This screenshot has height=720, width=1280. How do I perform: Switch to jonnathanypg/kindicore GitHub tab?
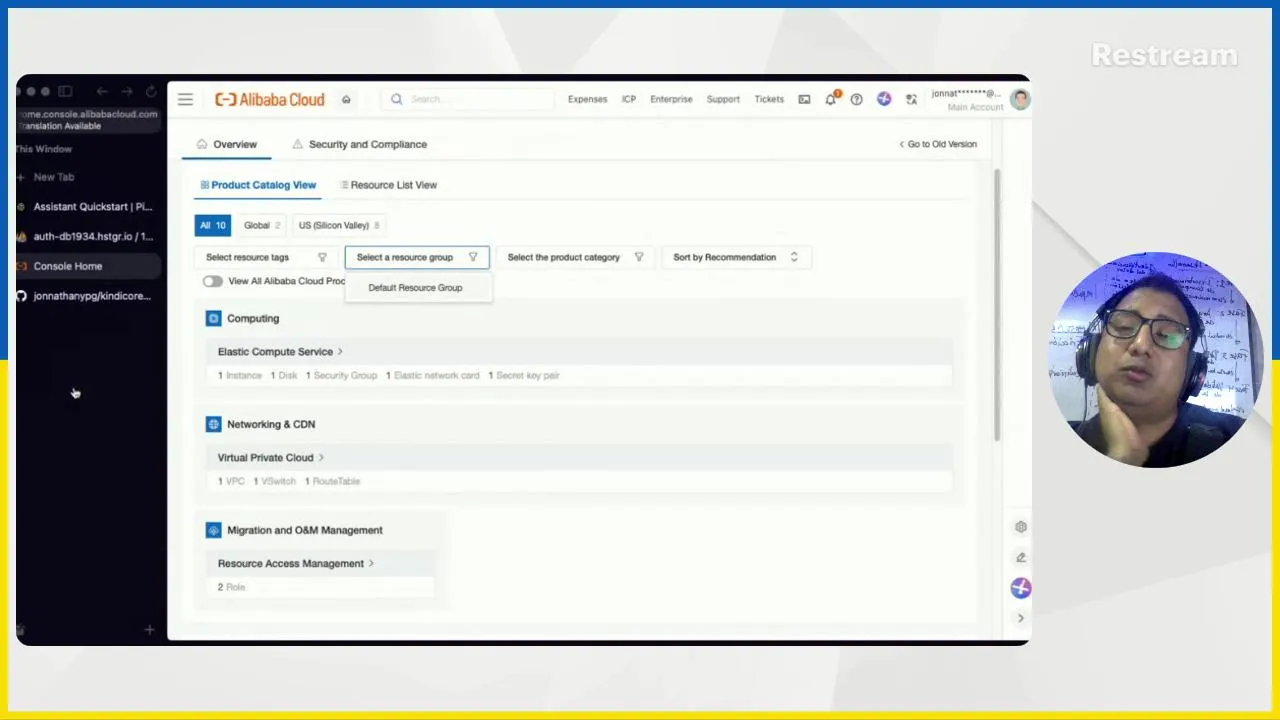(88, 296)
